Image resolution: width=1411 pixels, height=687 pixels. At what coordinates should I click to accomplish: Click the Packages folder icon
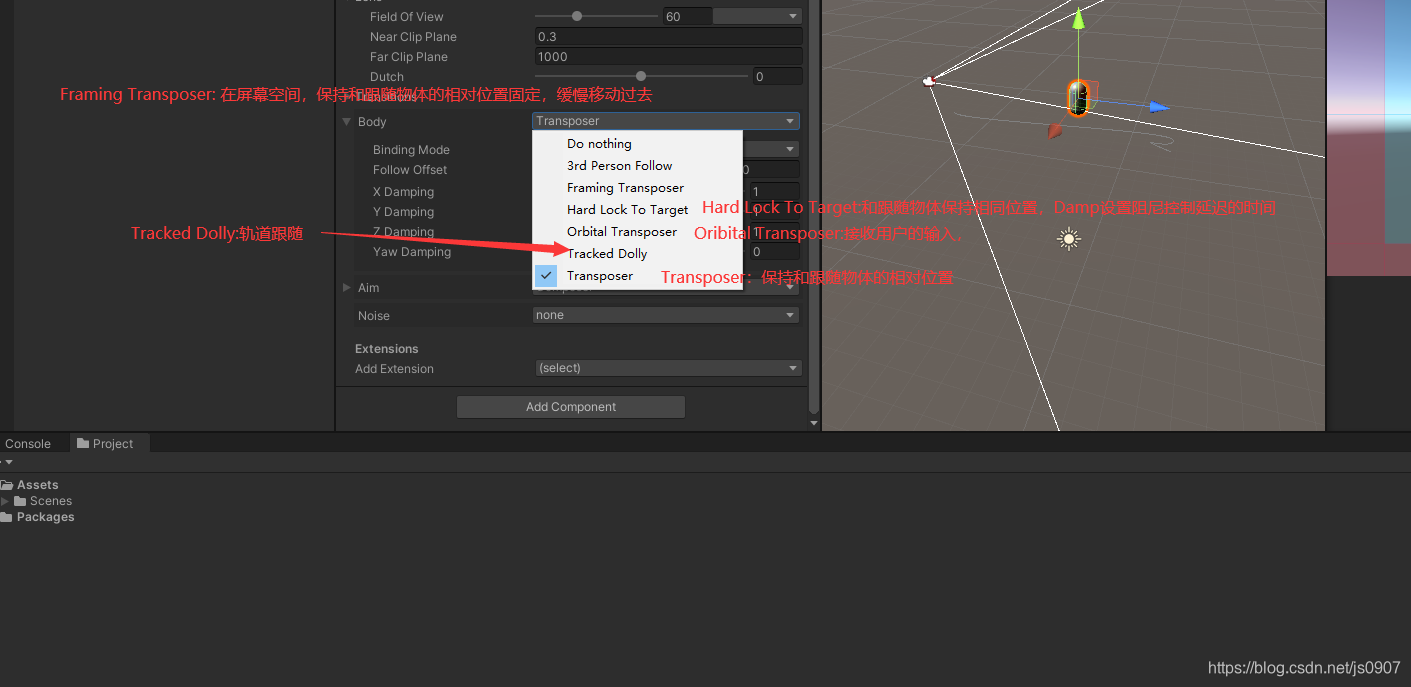[6, 517]
